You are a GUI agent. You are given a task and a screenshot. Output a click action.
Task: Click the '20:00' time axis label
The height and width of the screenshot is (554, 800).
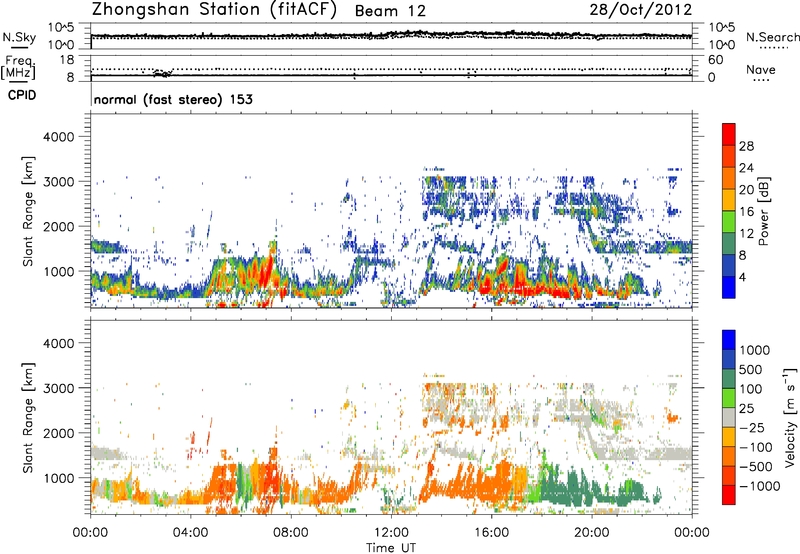(592, 532)
